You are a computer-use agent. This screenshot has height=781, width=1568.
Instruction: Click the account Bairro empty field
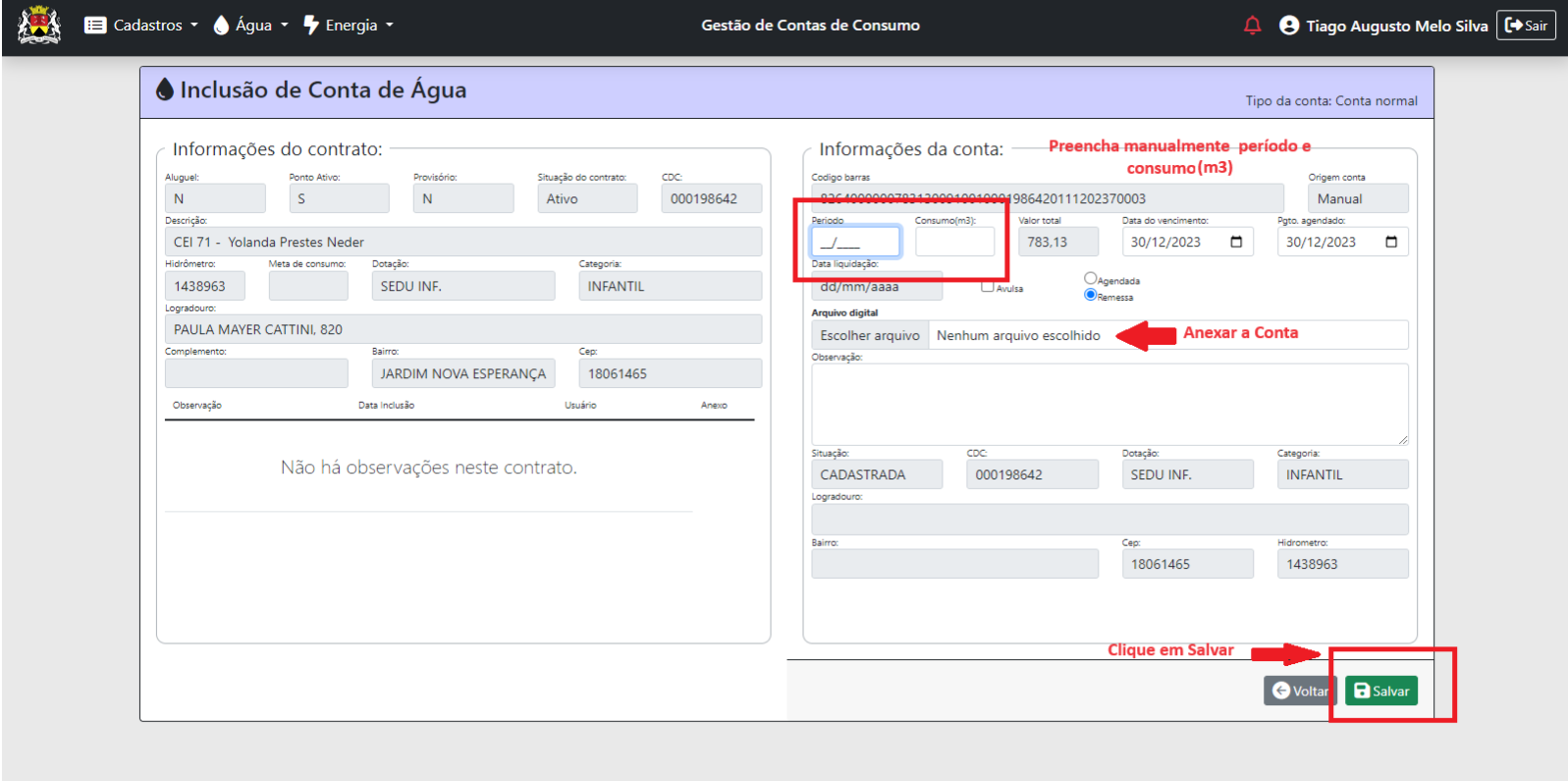click(x=954, y=564)
